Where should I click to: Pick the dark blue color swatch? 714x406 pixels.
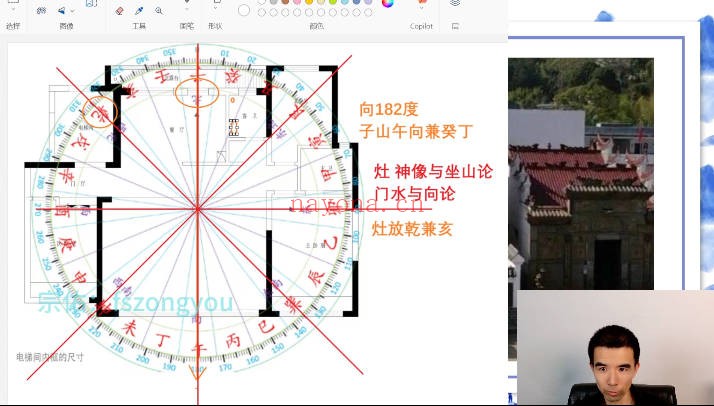[x=357, y=2]
